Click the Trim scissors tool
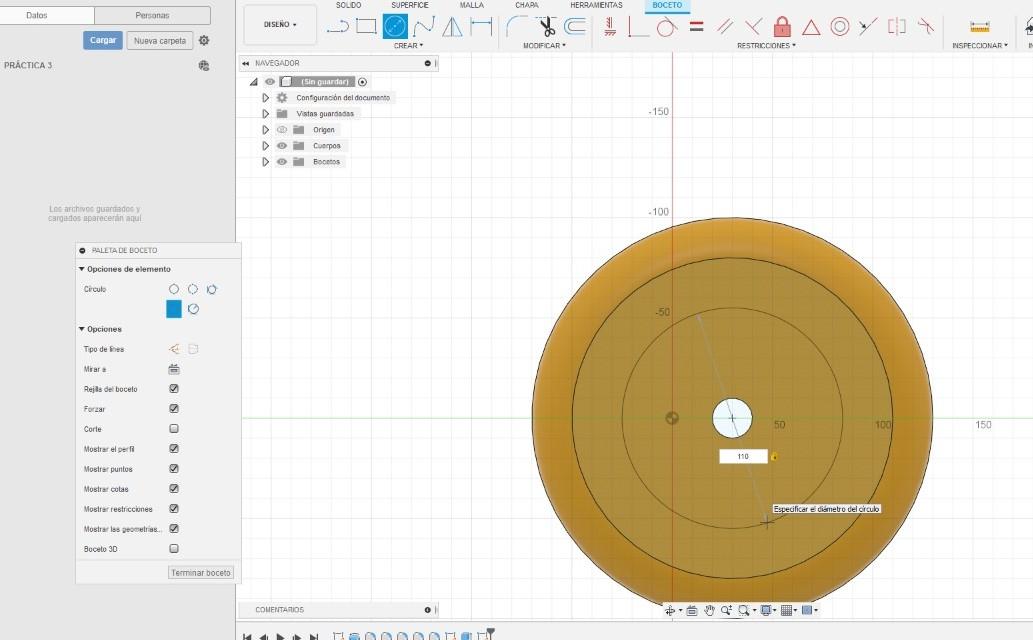The image size is (1033, 640). pos(547,26)
